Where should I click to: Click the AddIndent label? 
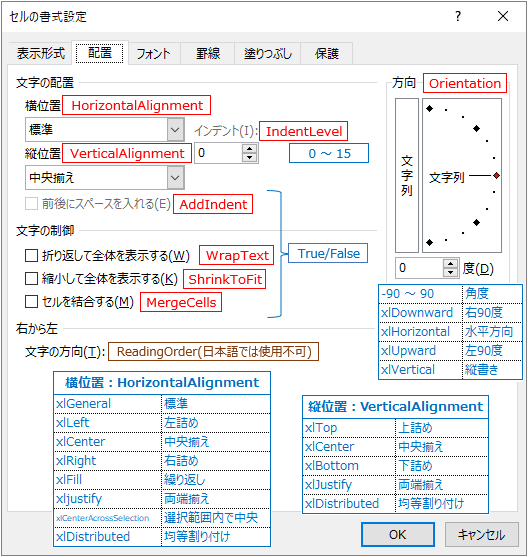(x=213, y=204)
